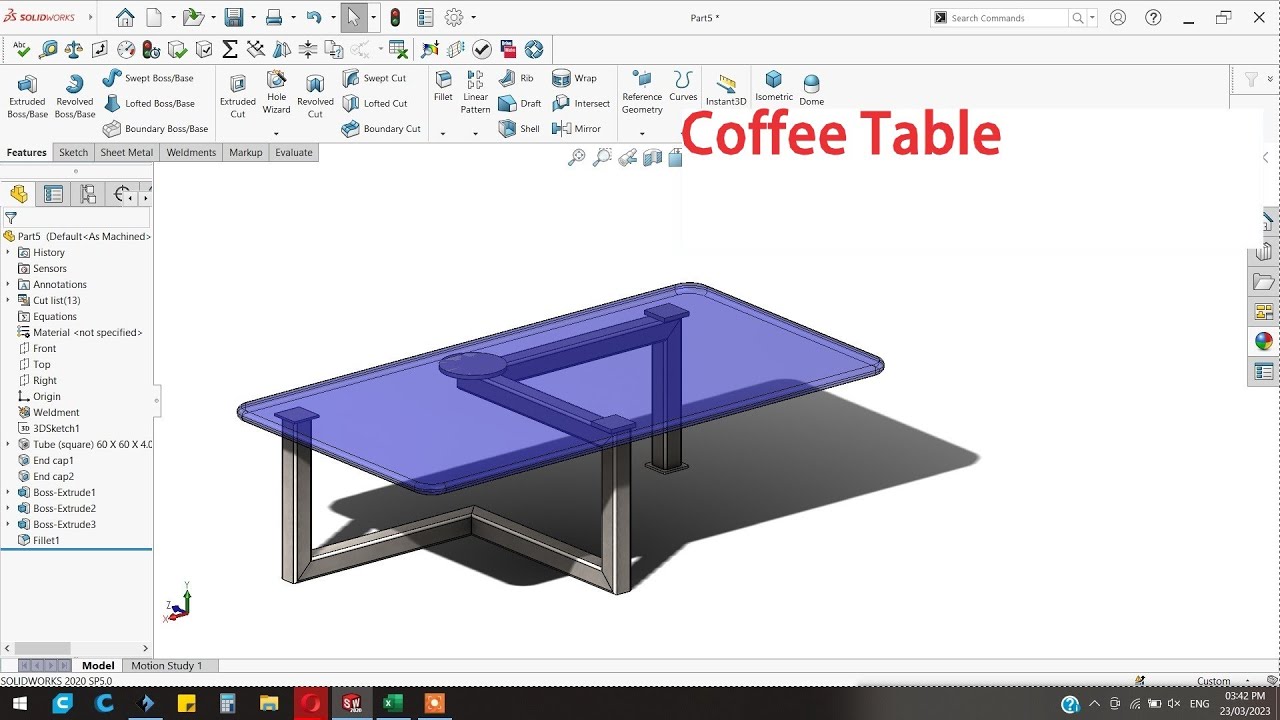Launch the Hole Wizard
The height and width of the screenshot is (720, 1280).
tap(277, 92)
